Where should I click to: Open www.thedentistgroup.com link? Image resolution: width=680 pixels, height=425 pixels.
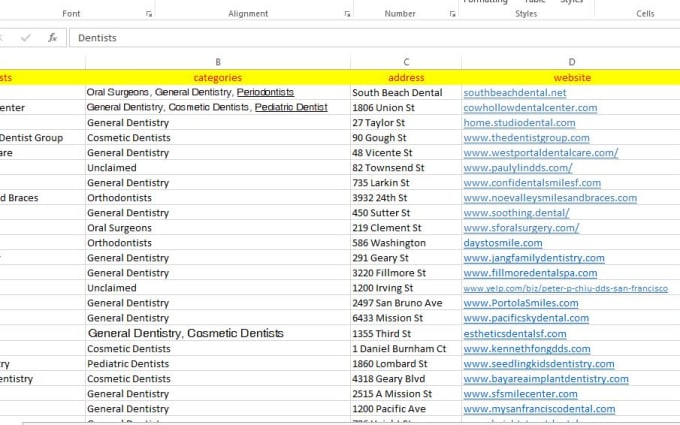[x=526, y=138]
